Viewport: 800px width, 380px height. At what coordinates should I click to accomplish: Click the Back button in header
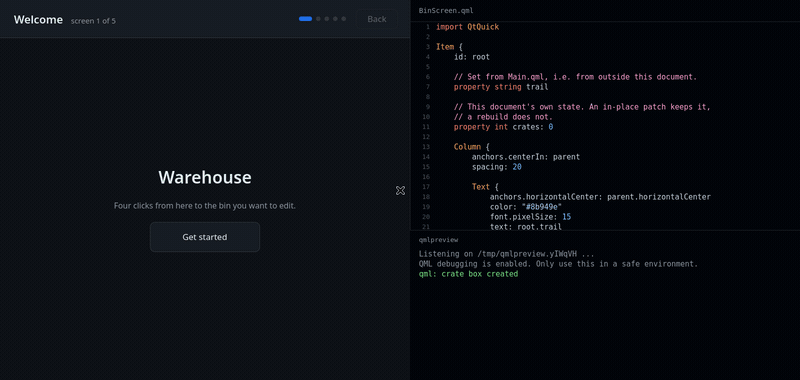coord(377,19)
